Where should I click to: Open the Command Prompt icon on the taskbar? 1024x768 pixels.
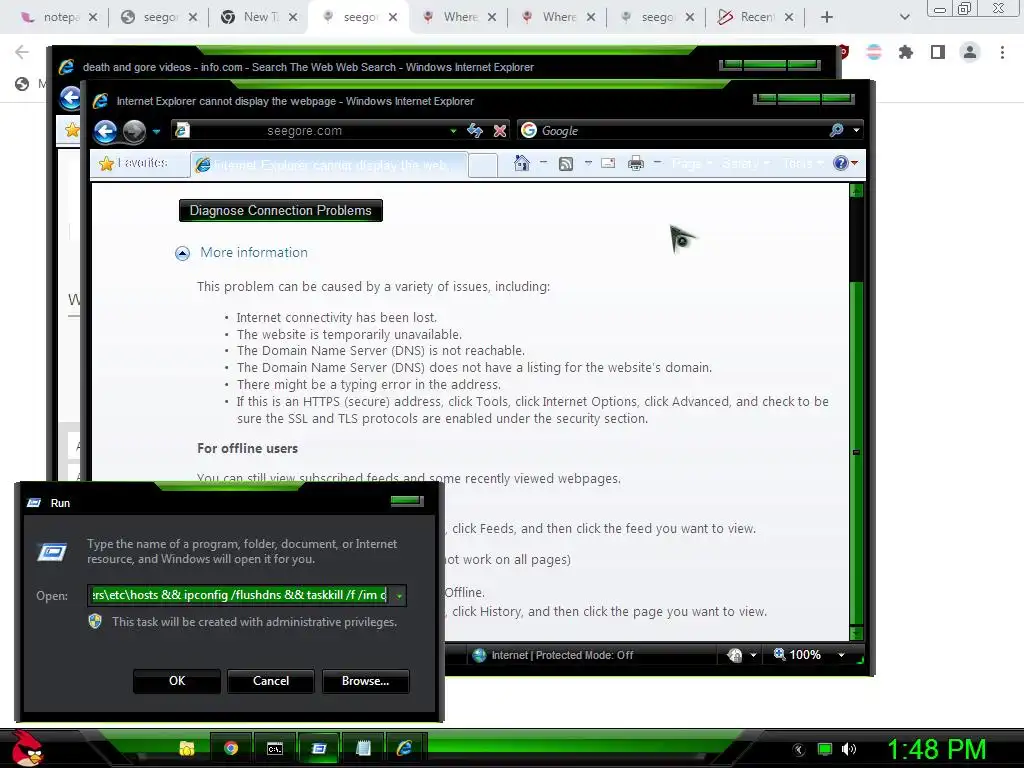(x=275, y=748)
